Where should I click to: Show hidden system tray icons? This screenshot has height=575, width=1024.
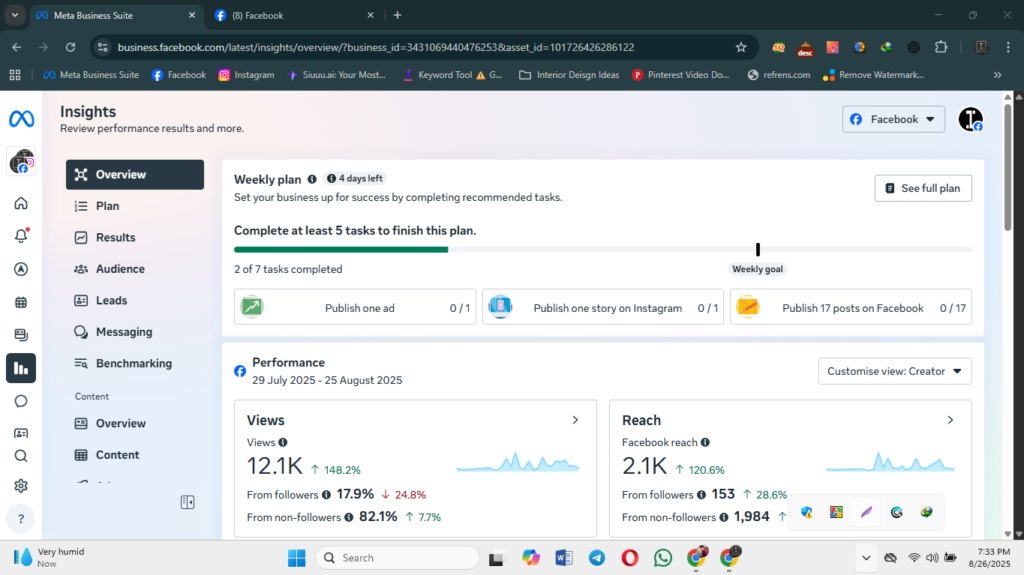pos(866,558)
